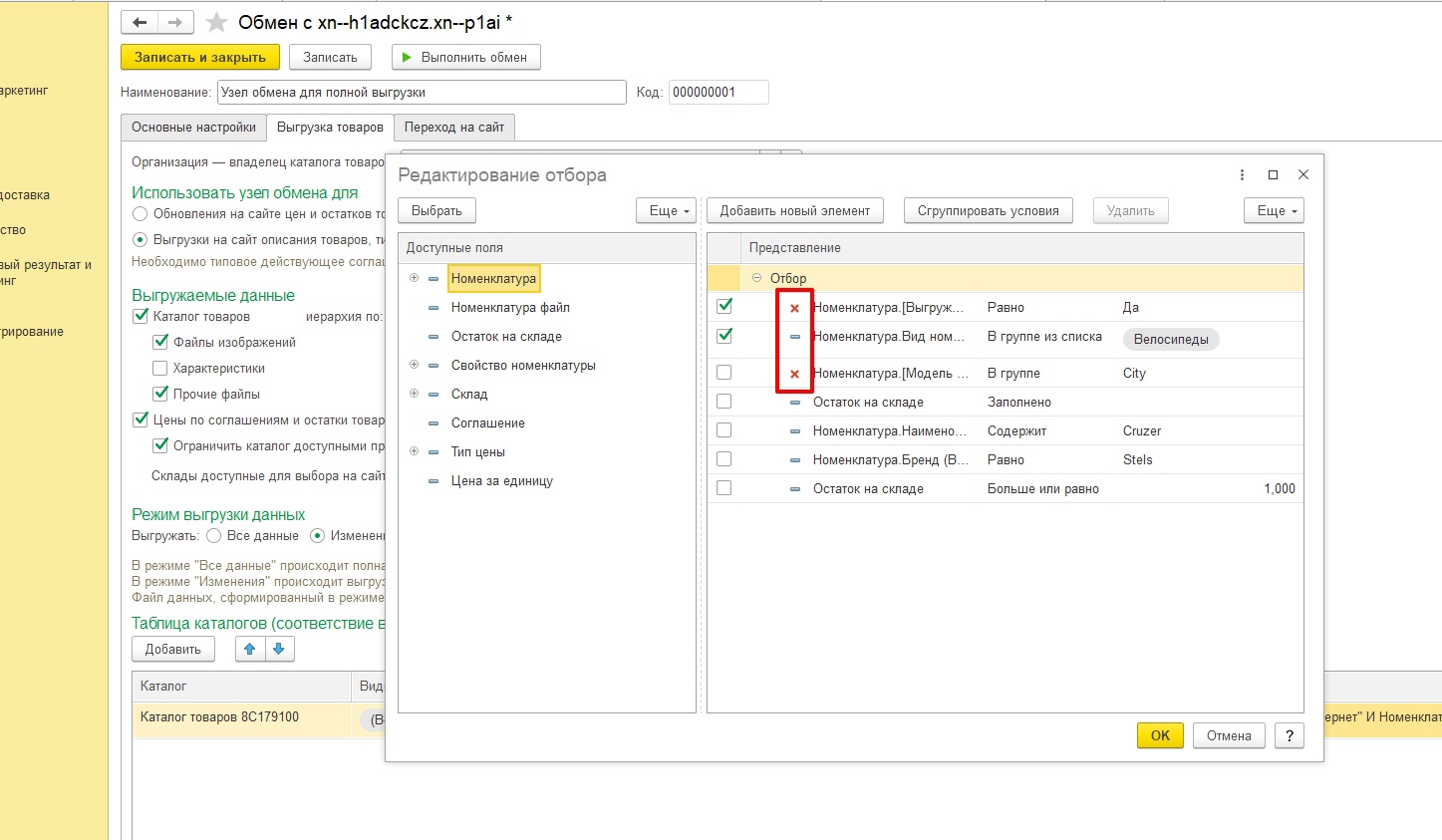1442x840 pixels.
Task: Click the question mark help button
Action: coord(1290,735)
